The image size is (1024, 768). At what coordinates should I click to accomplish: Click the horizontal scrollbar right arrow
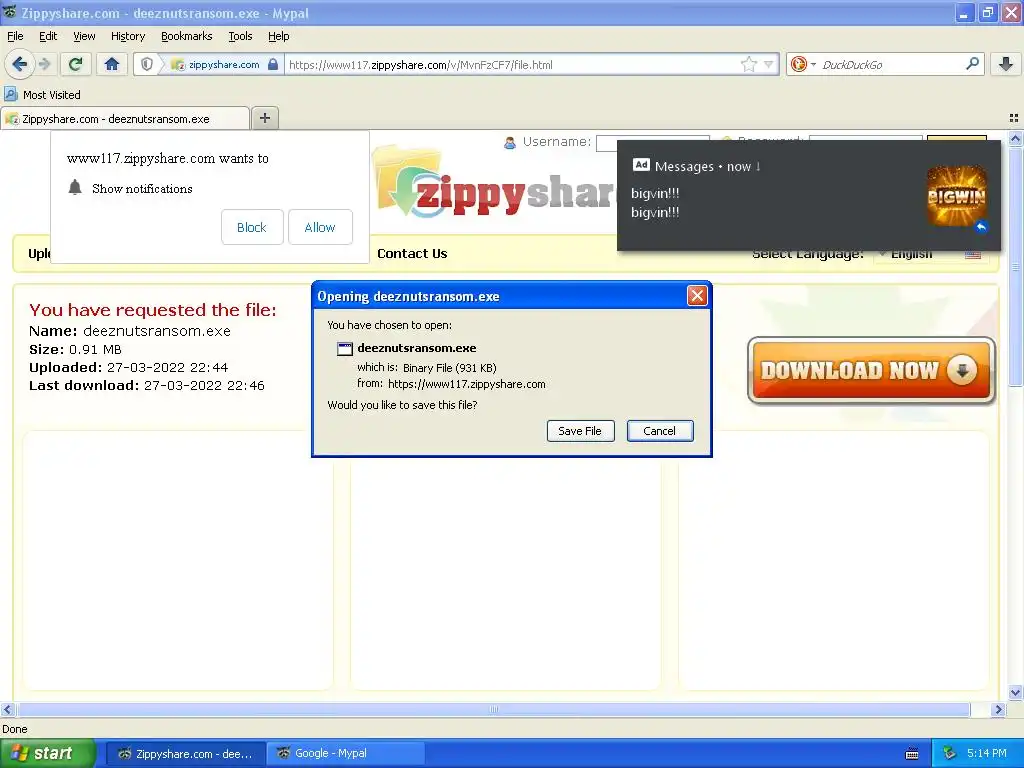pyautogui.click(x=998, y=710)
